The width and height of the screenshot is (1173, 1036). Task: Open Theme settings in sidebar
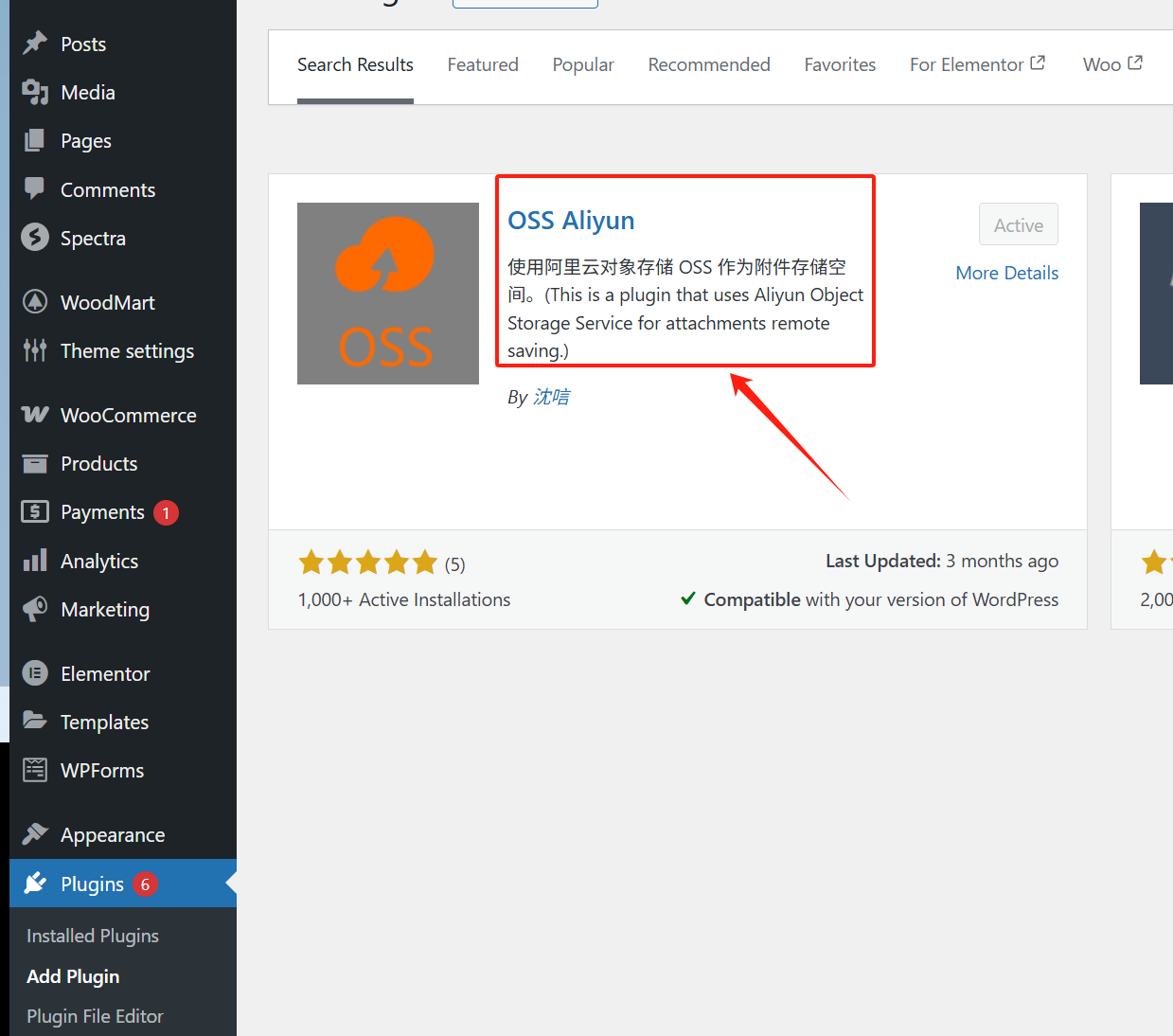127,351
